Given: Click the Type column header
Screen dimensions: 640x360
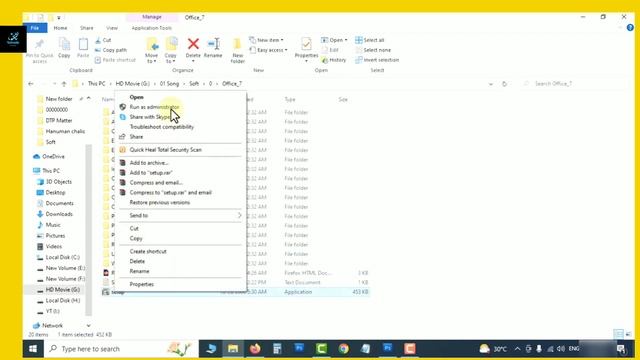Looking at the screenshot, I should pos(290,100).
